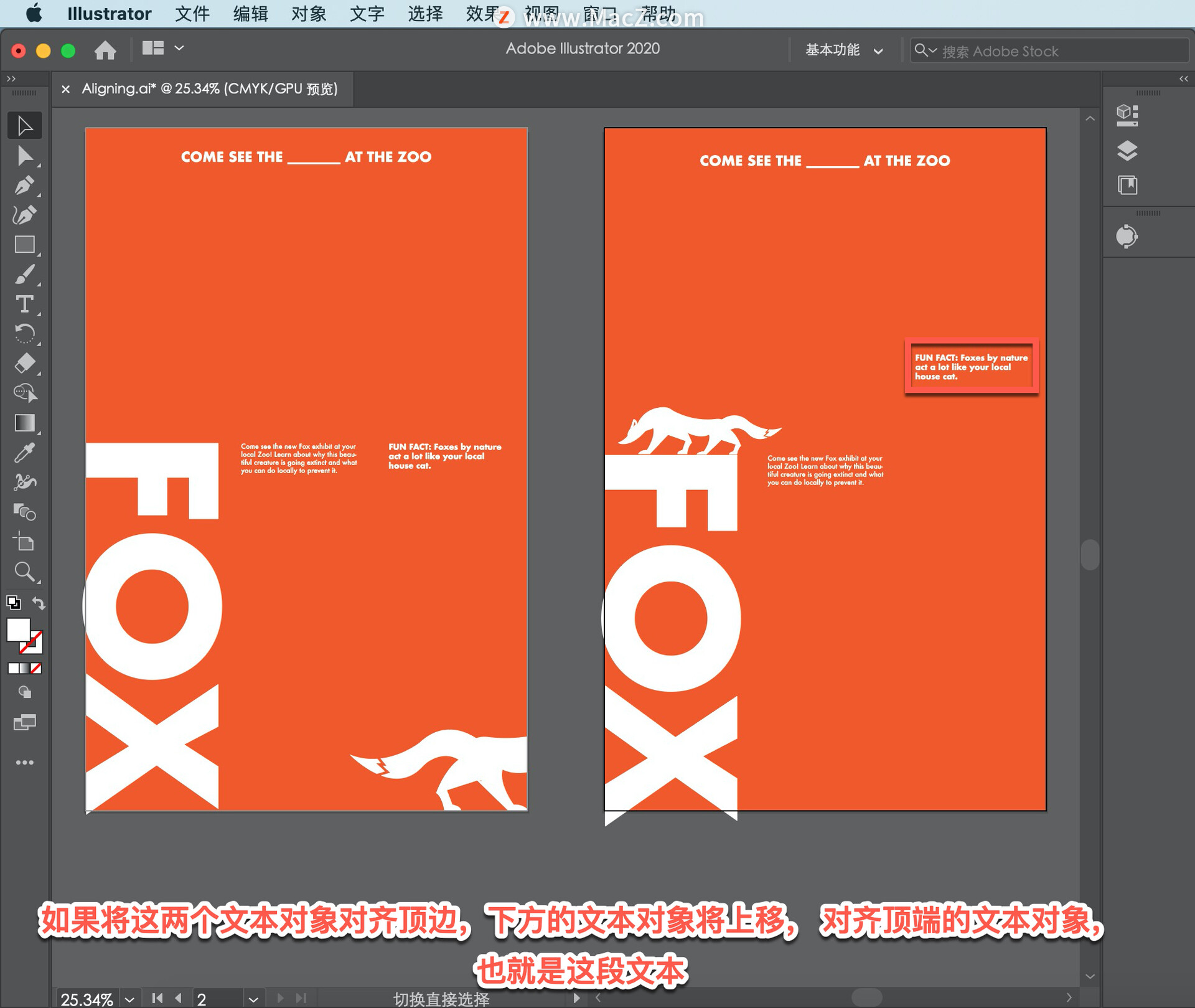Select the Type tool

click(x=25, y=304)
